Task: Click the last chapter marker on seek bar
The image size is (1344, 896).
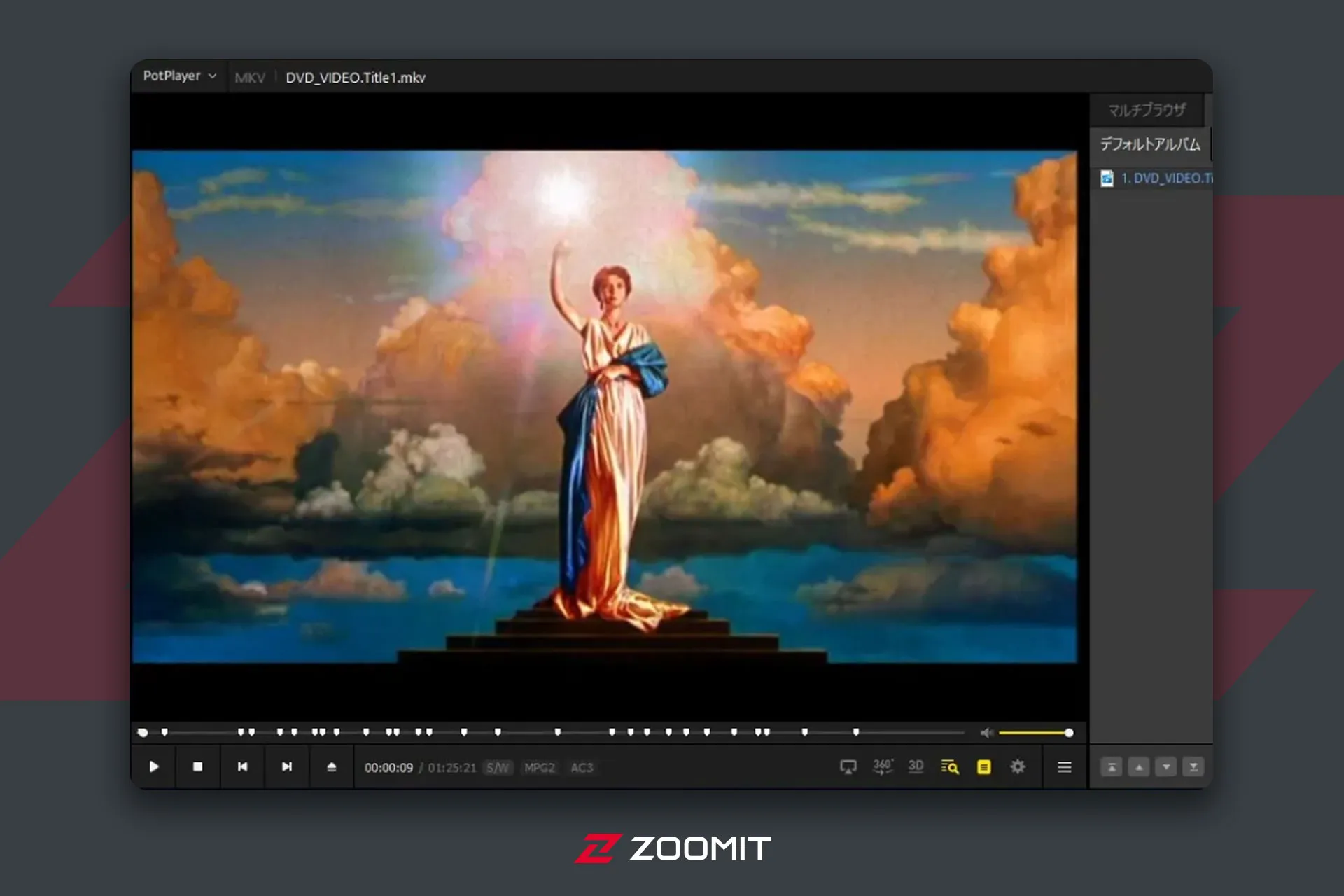Action: (855, 732)
